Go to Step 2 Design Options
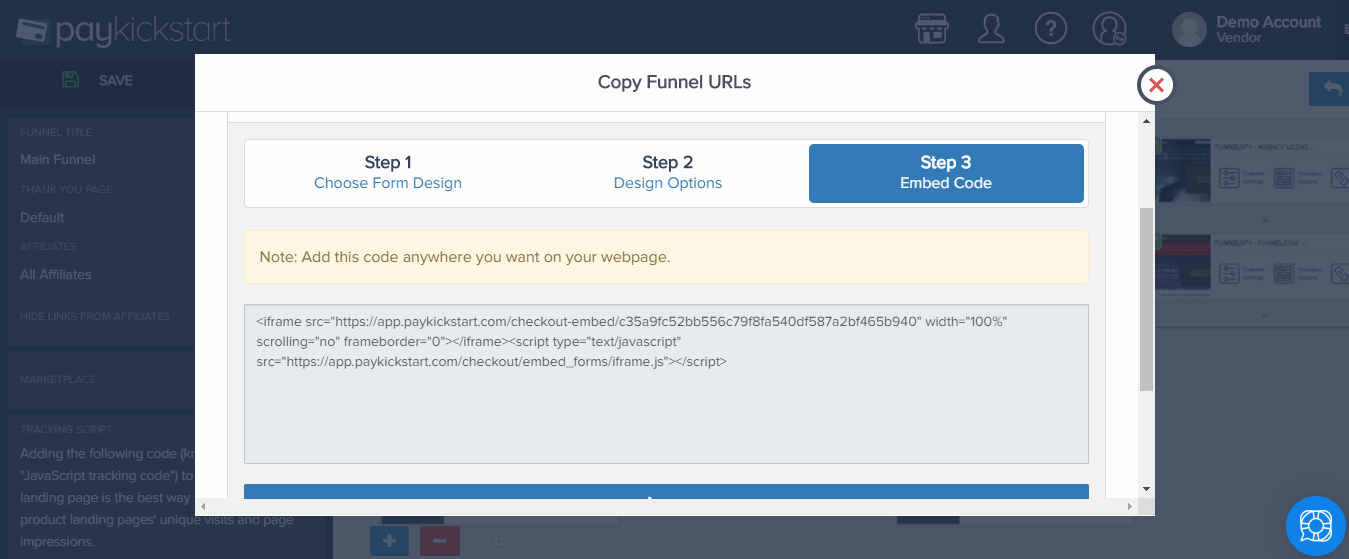 668,172
